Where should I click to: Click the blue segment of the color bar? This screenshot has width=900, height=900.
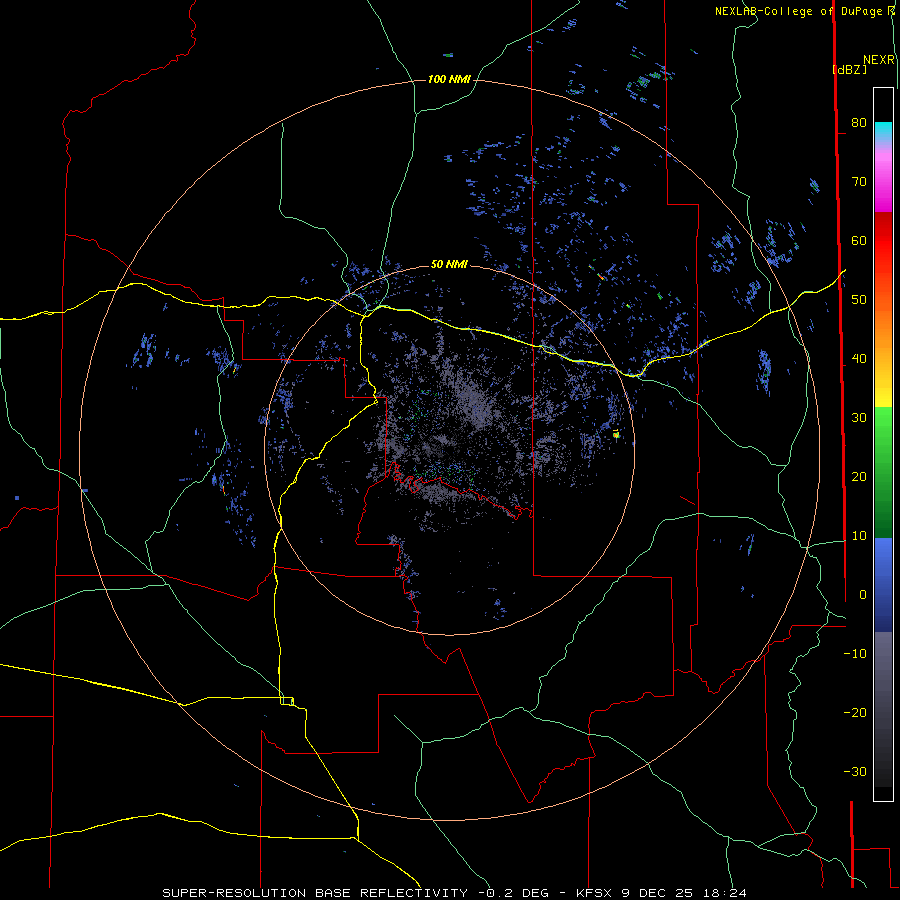(883, 583)
